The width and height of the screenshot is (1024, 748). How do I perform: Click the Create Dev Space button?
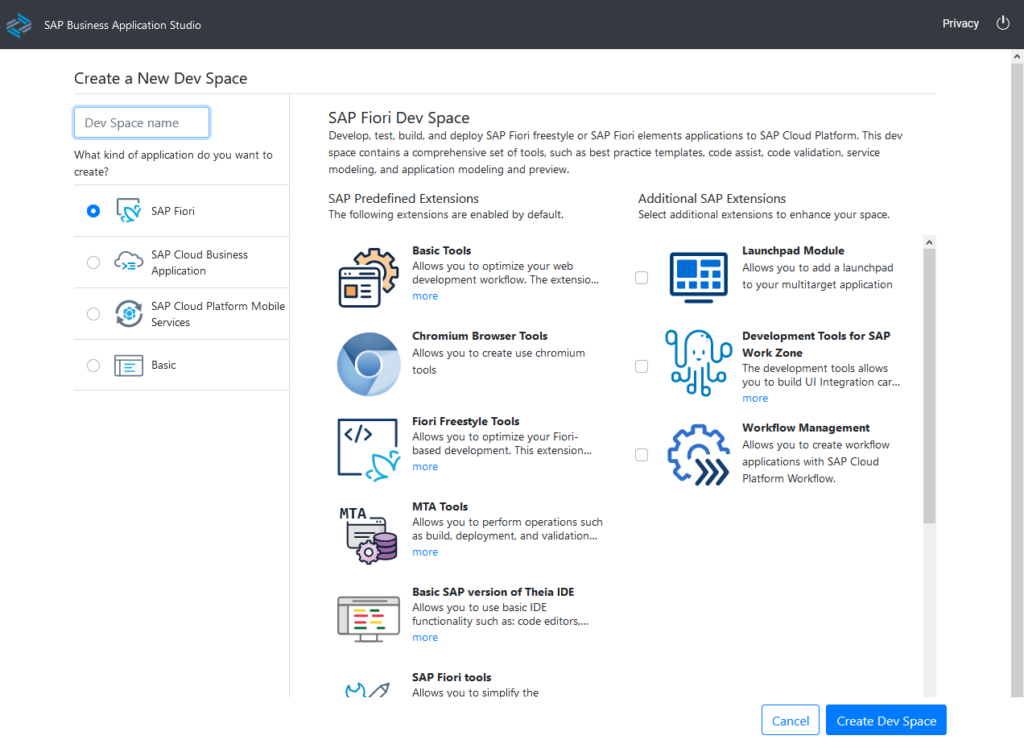pos(885,720)
